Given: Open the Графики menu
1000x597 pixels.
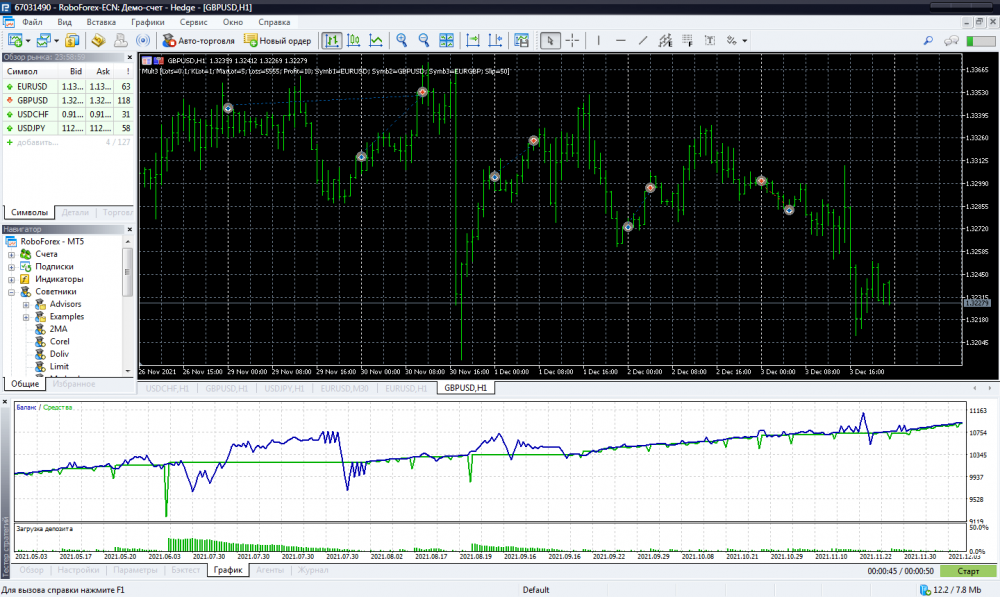Looking at the screenshot, I should coord(147,22).
